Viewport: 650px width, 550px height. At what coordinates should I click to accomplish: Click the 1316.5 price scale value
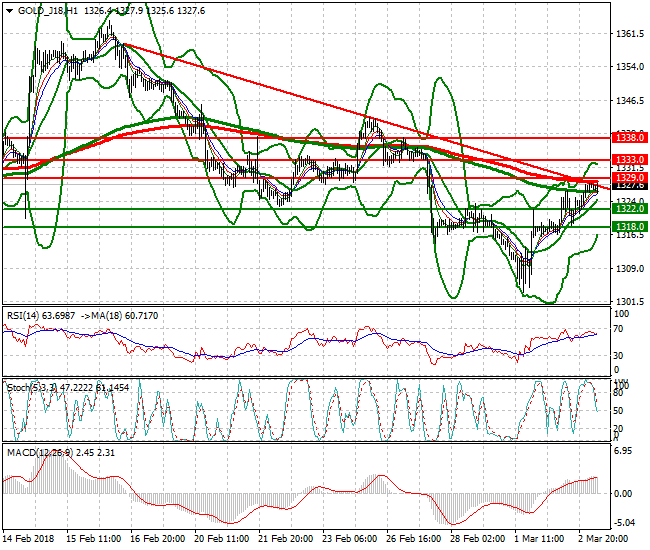point(630,235)
